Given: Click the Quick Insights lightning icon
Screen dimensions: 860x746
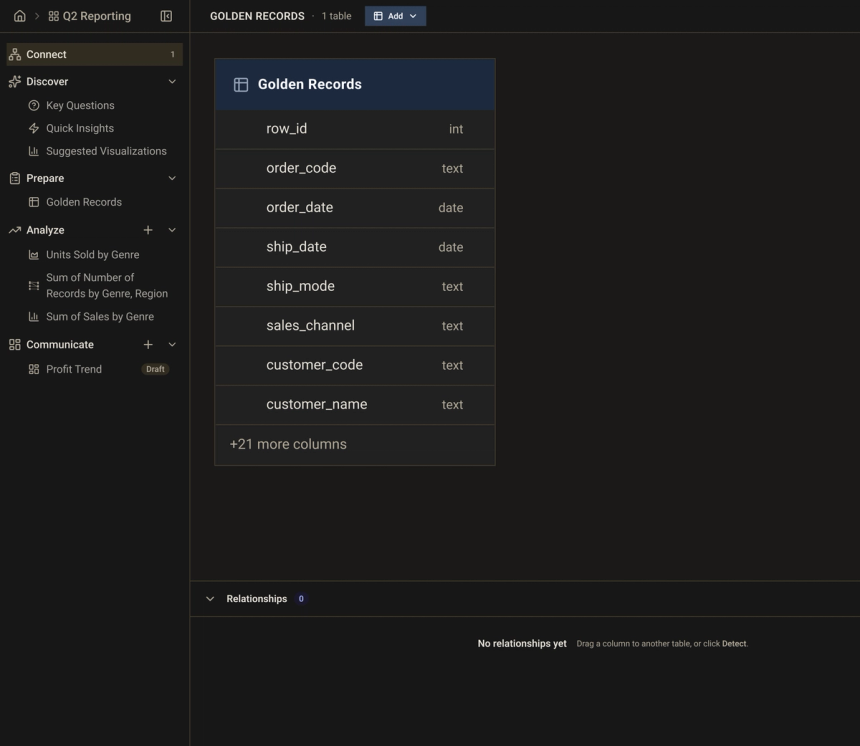Looking at the screenshot, I should tap(33, 128).
